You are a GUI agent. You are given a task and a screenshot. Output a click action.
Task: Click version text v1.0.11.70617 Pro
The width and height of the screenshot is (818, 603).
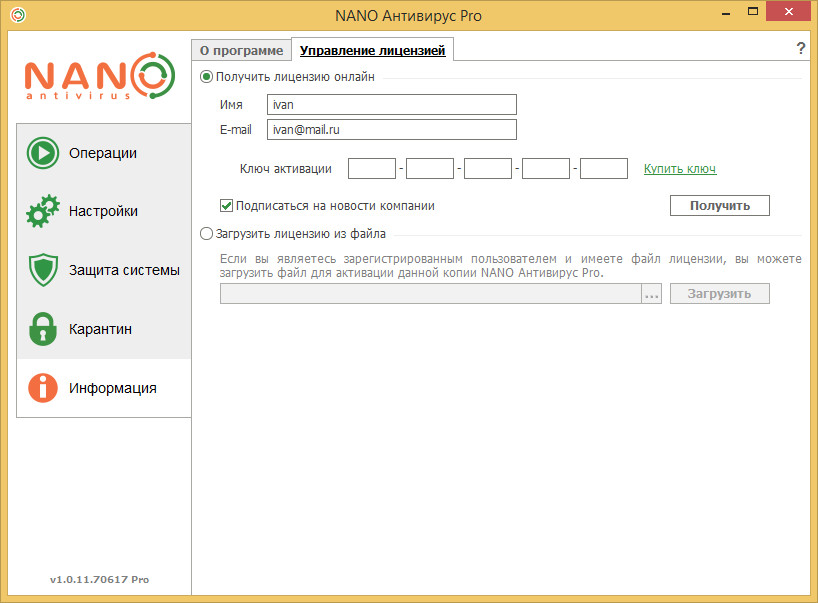tap(100, 579)
